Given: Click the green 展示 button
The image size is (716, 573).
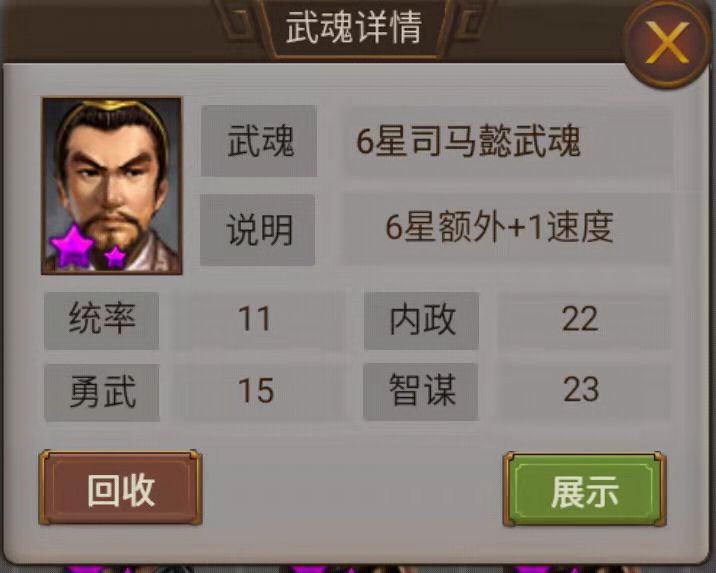Looking at the screenshot, I should [x=584, y=490].
